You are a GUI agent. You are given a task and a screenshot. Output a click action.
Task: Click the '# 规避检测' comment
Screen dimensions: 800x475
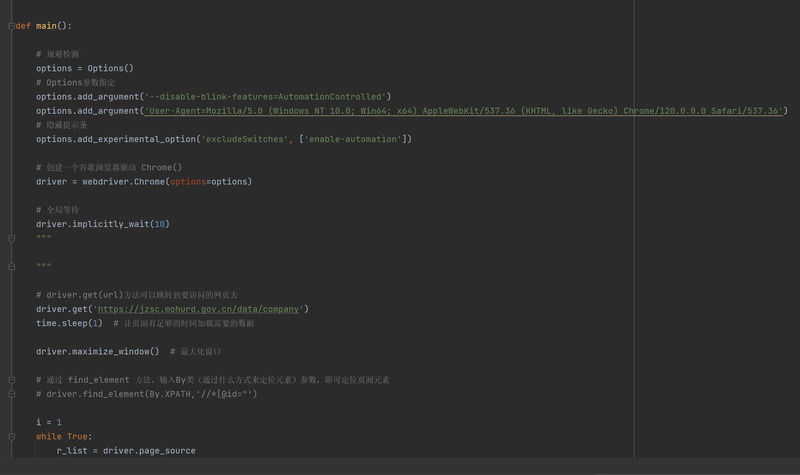point(58,54)
